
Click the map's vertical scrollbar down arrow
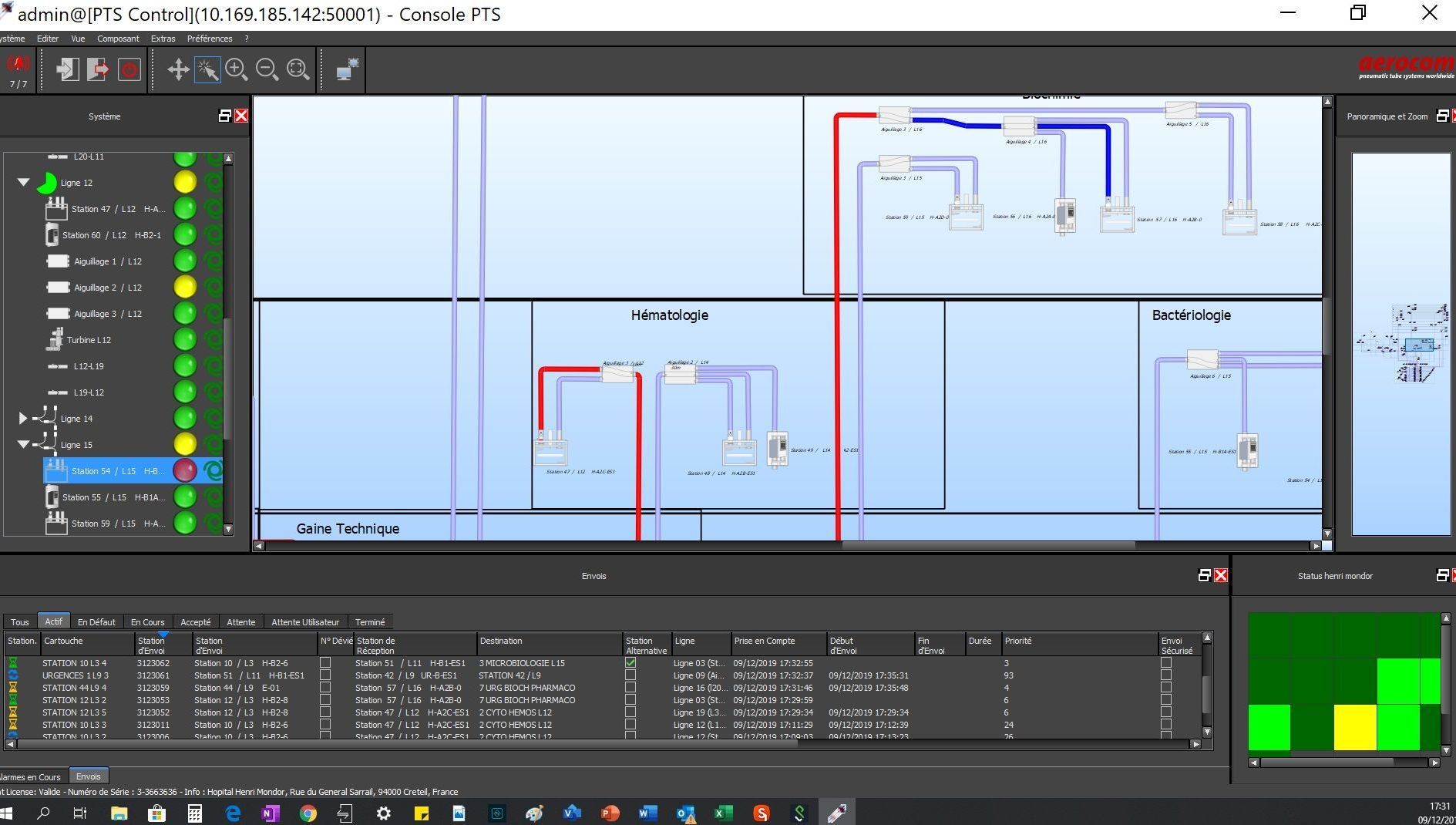pos(1327,534)
